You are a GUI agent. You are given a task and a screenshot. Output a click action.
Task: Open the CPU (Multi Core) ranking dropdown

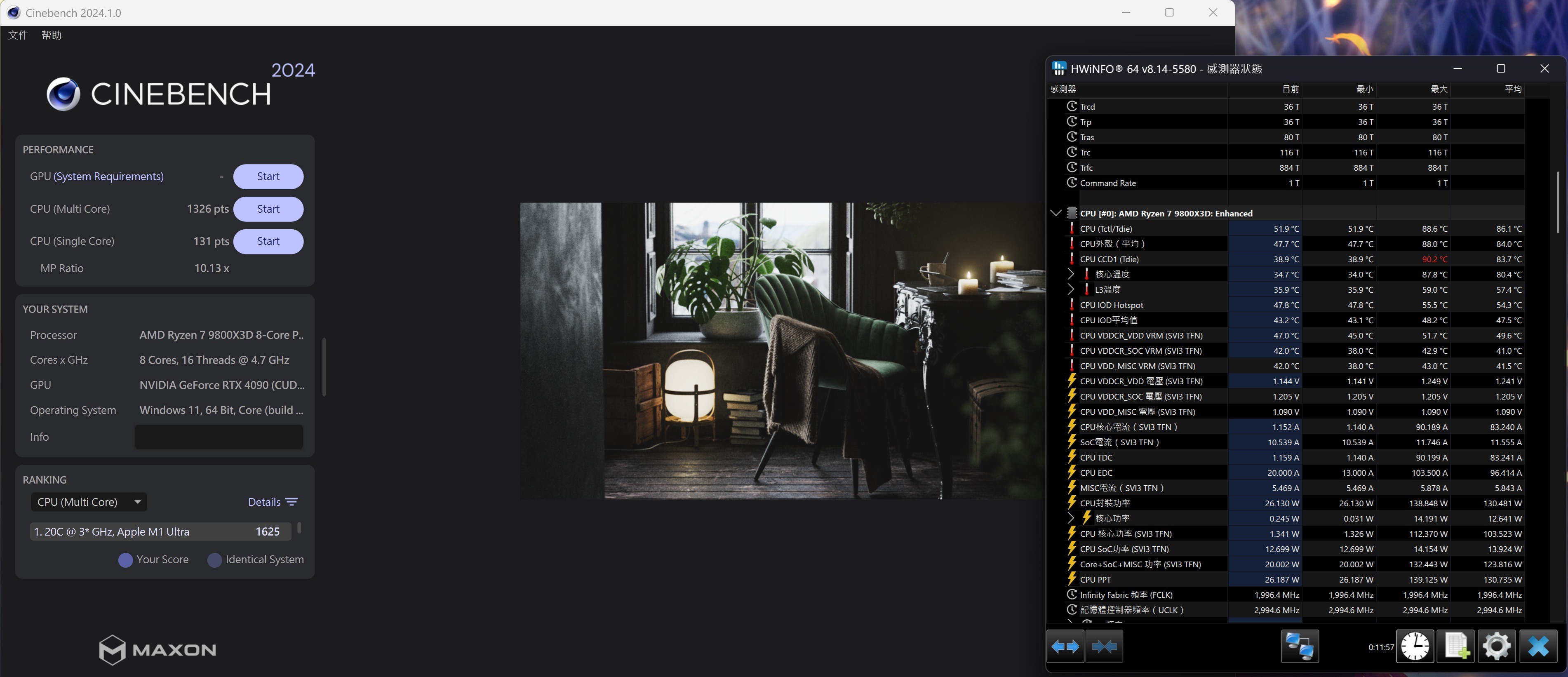pos(89,502)
